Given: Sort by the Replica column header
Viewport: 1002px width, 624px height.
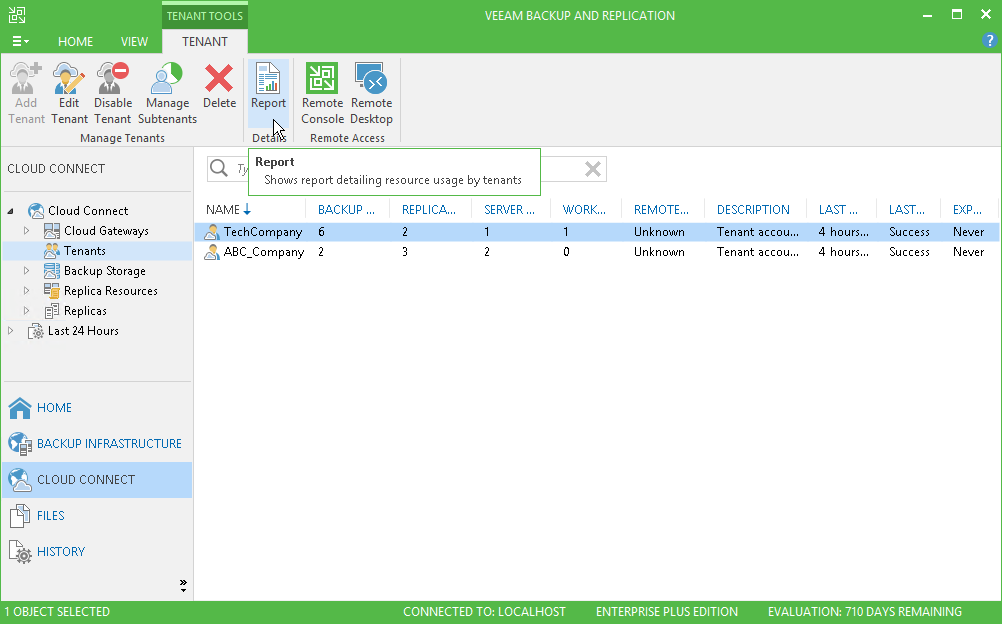Looking at the screenshot, I should (429, 210).
